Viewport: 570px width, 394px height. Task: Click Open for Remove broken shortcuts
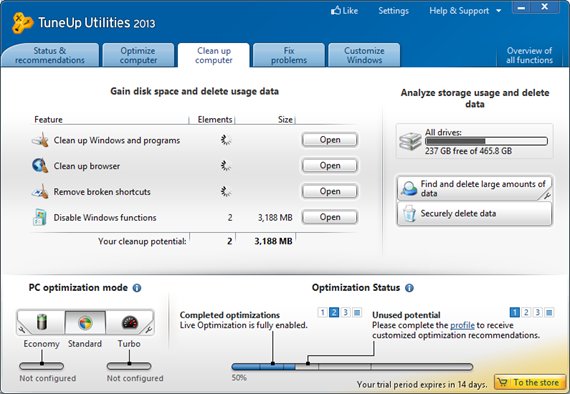point(330,192)
